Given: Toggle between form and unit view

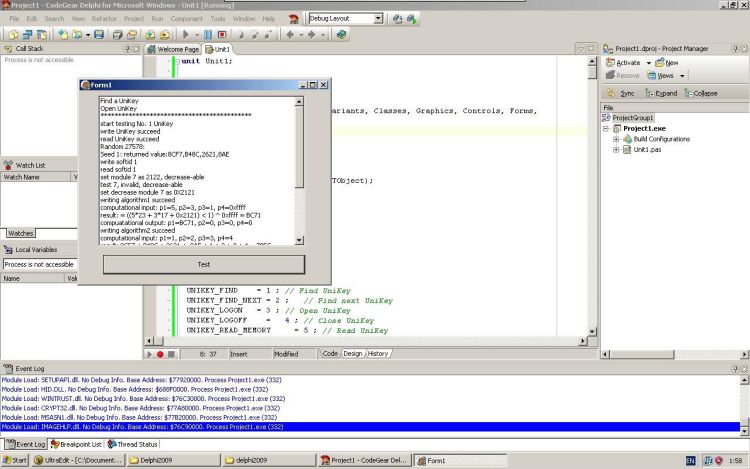Looking at the screenshot, I should coord(42,34).
